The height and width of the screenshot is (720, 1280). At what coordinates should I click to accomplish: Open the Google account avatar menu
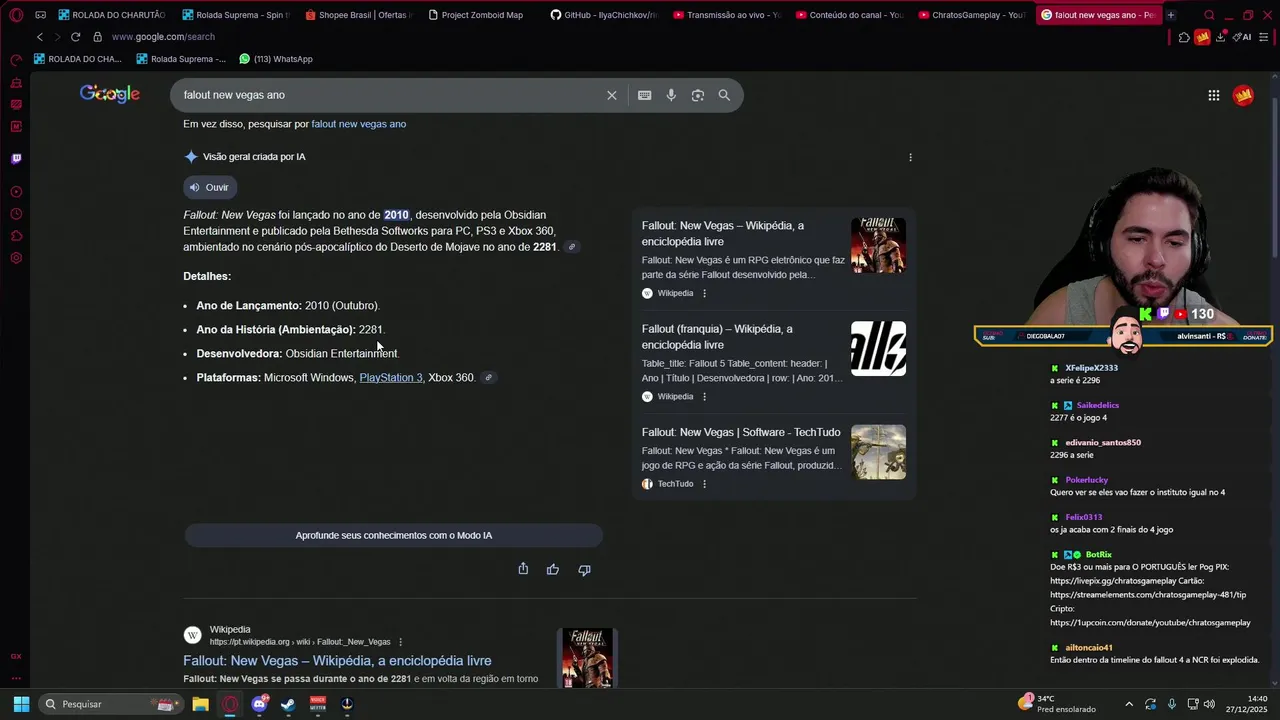tap(1244, 95)
